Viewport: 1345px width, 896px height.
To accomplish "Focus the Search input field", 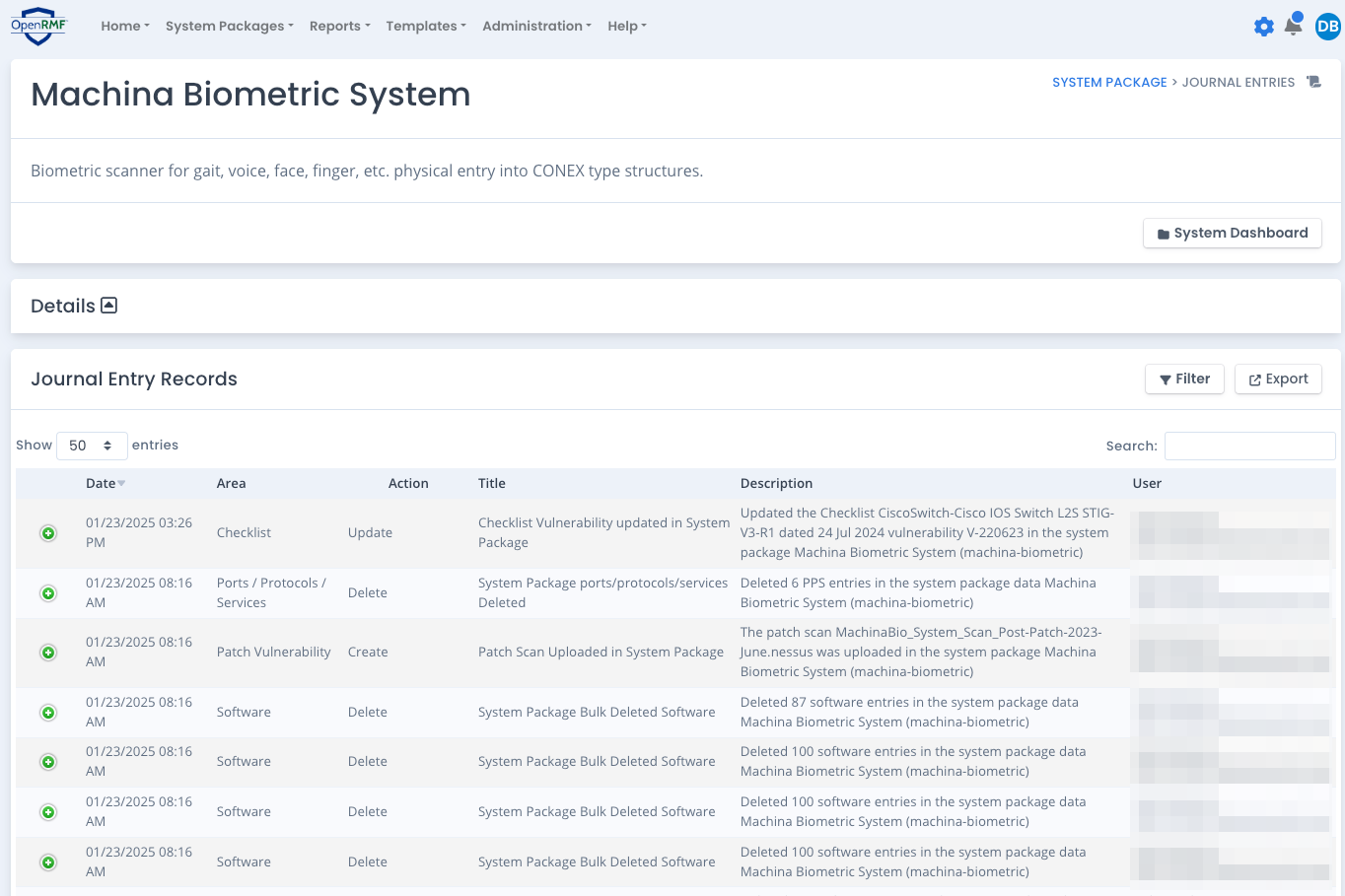I will (1249, 446).
